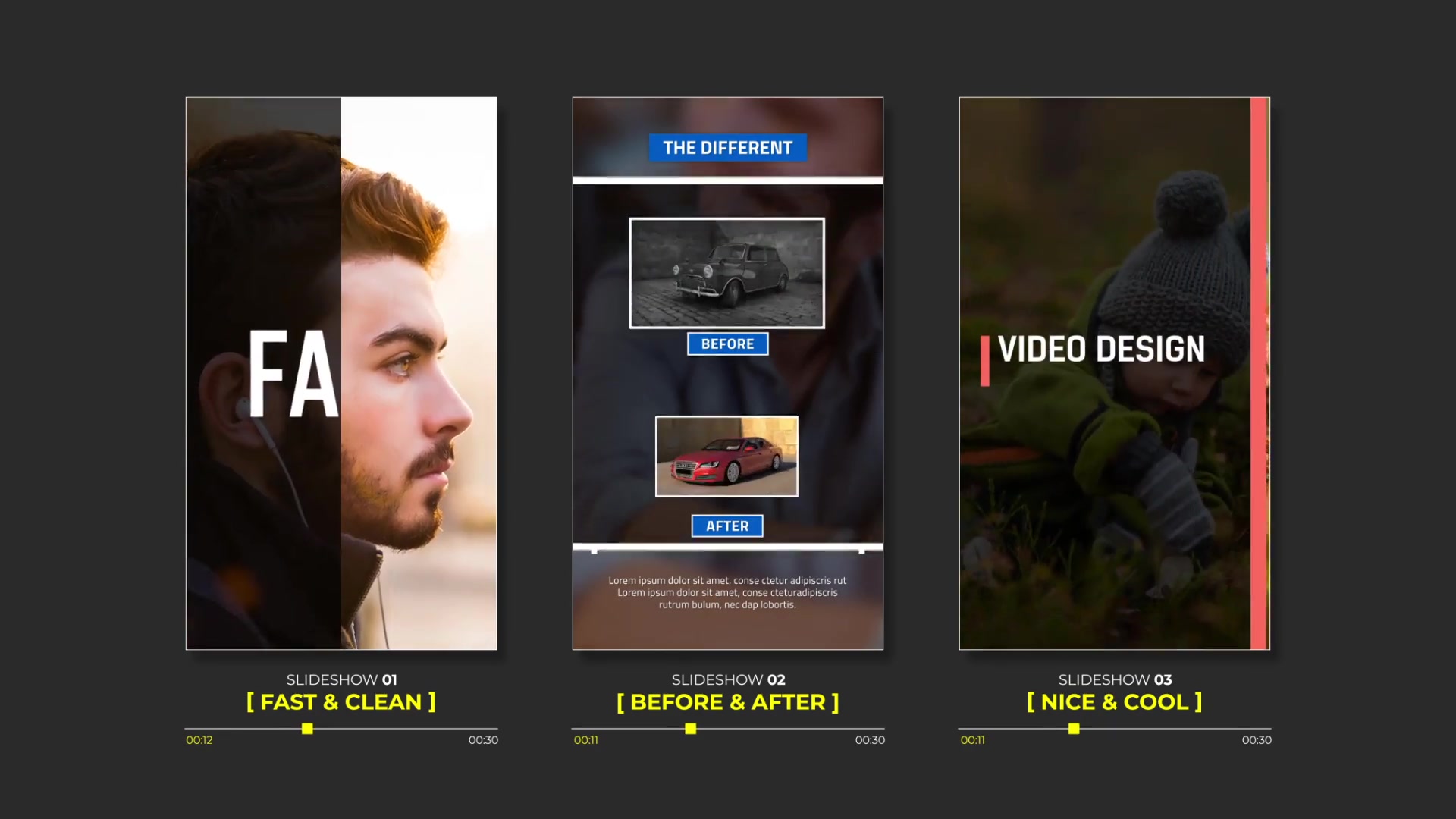Click the 00:12 elapsed time
1456x819 pixels.
(199, 740)
